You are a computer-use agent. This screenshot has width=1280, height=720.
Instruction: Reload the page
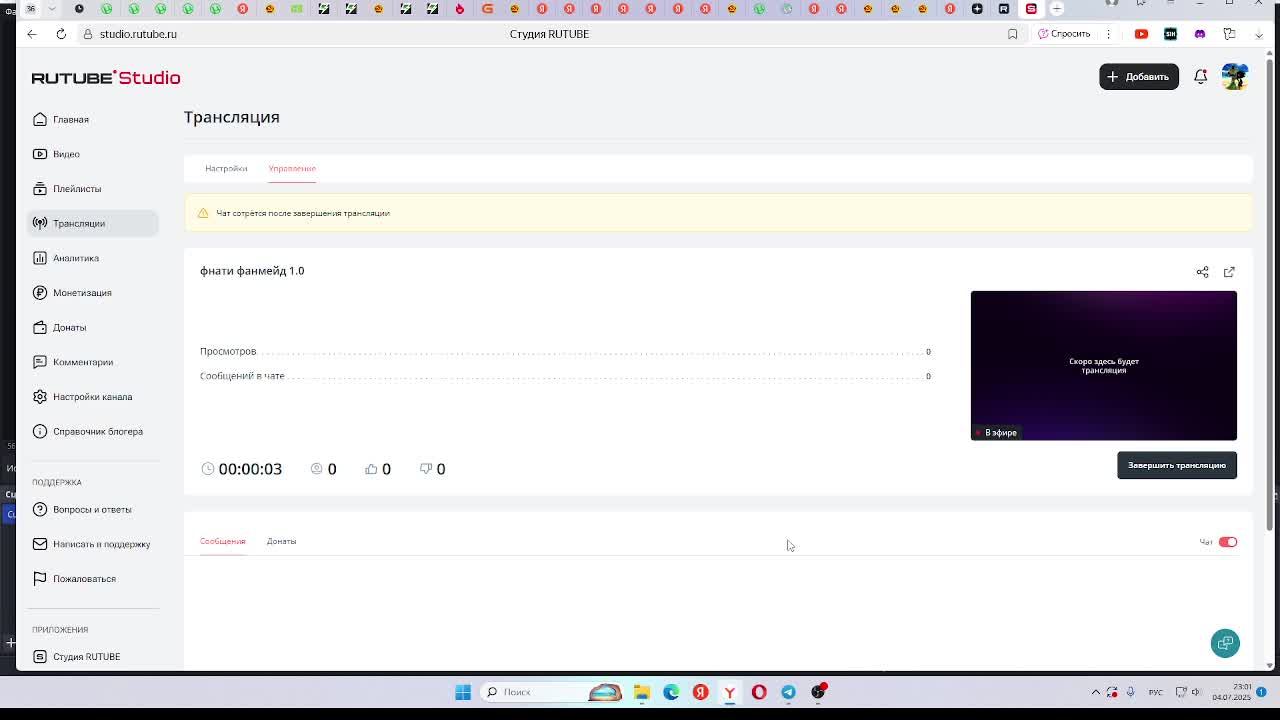61,34
